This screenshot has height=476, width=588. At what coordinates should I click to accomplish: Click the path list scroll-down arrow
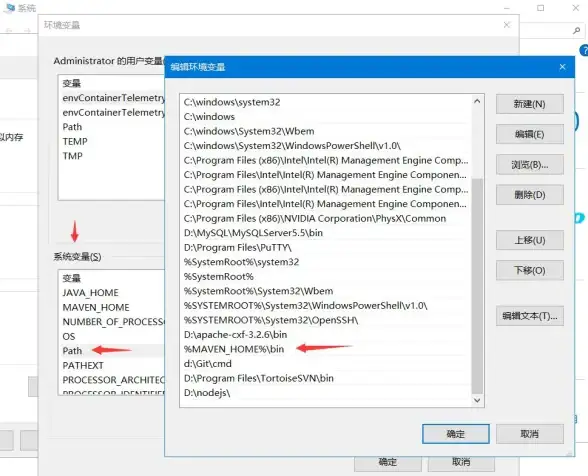coord(477,400)
